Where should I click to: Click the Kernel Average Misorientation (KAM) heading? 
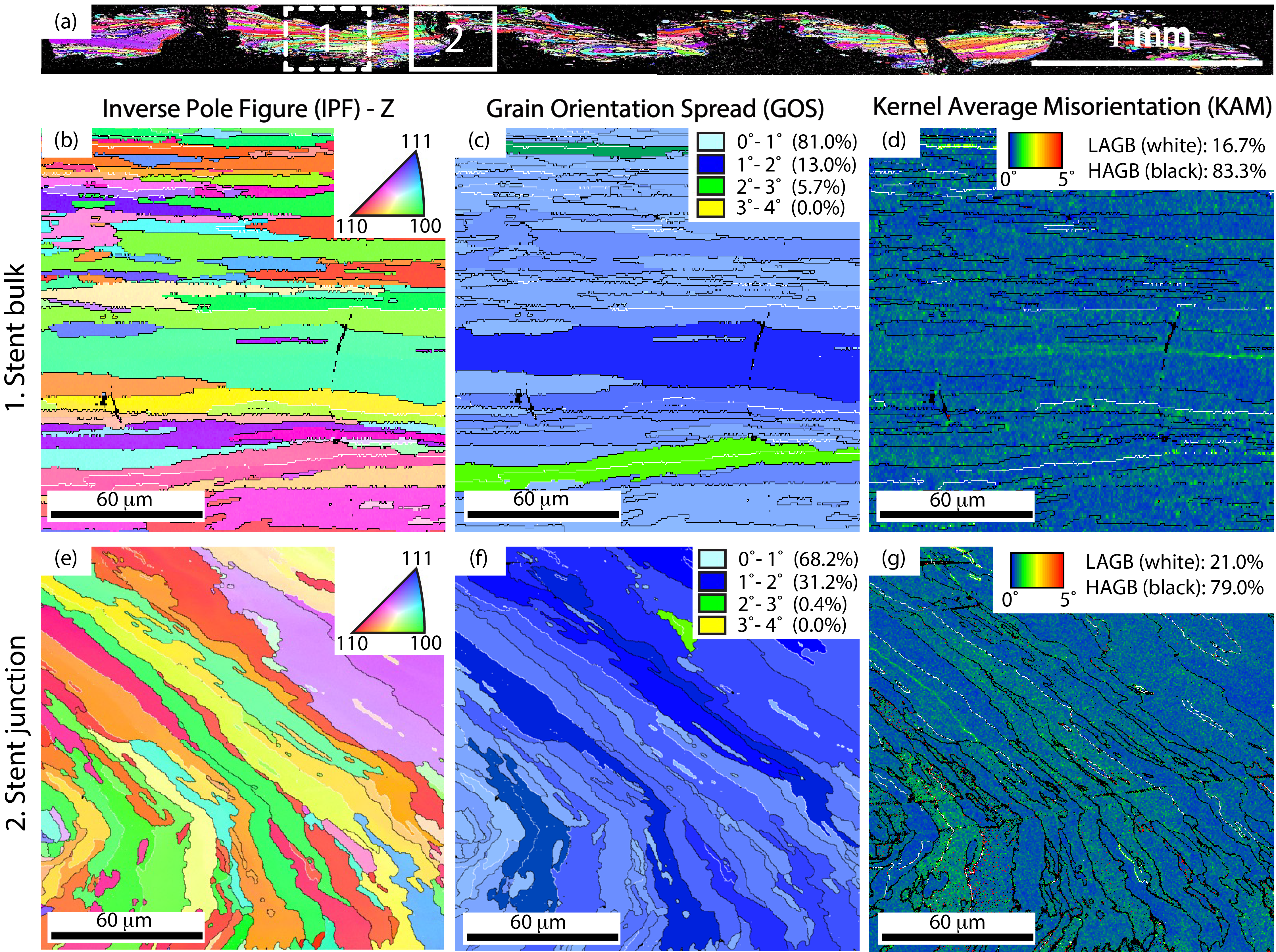[1072, 107]
